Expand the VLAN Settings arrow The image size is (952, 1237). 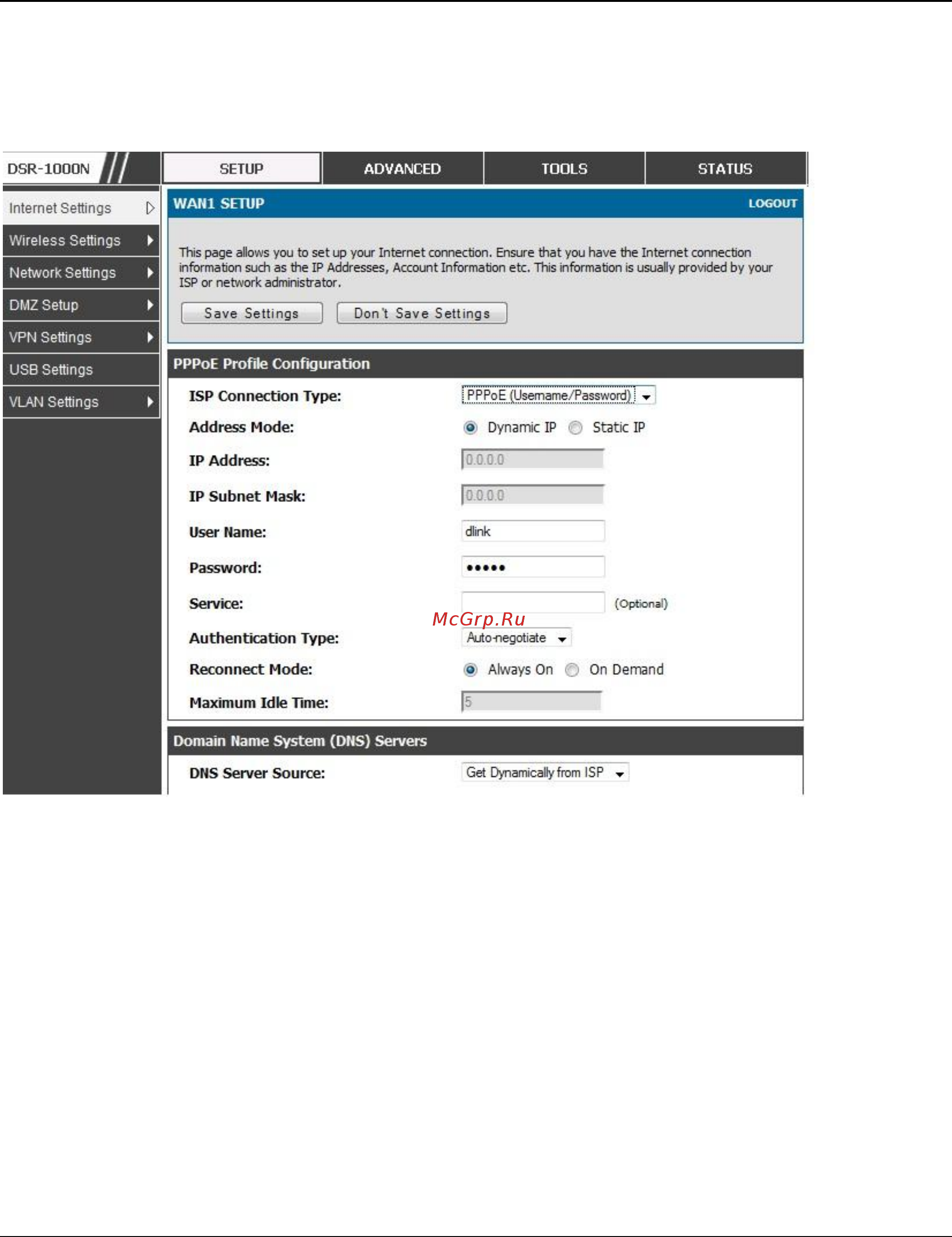point(150,402)
